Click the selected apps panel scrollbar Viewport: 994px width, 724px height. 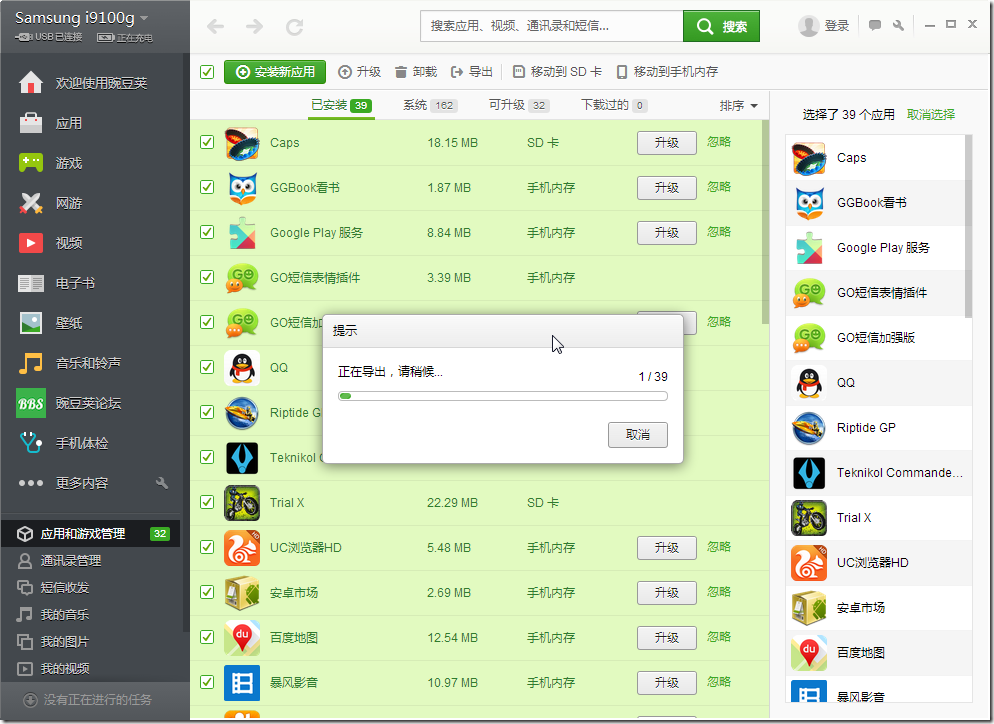[x=968, y=226]
